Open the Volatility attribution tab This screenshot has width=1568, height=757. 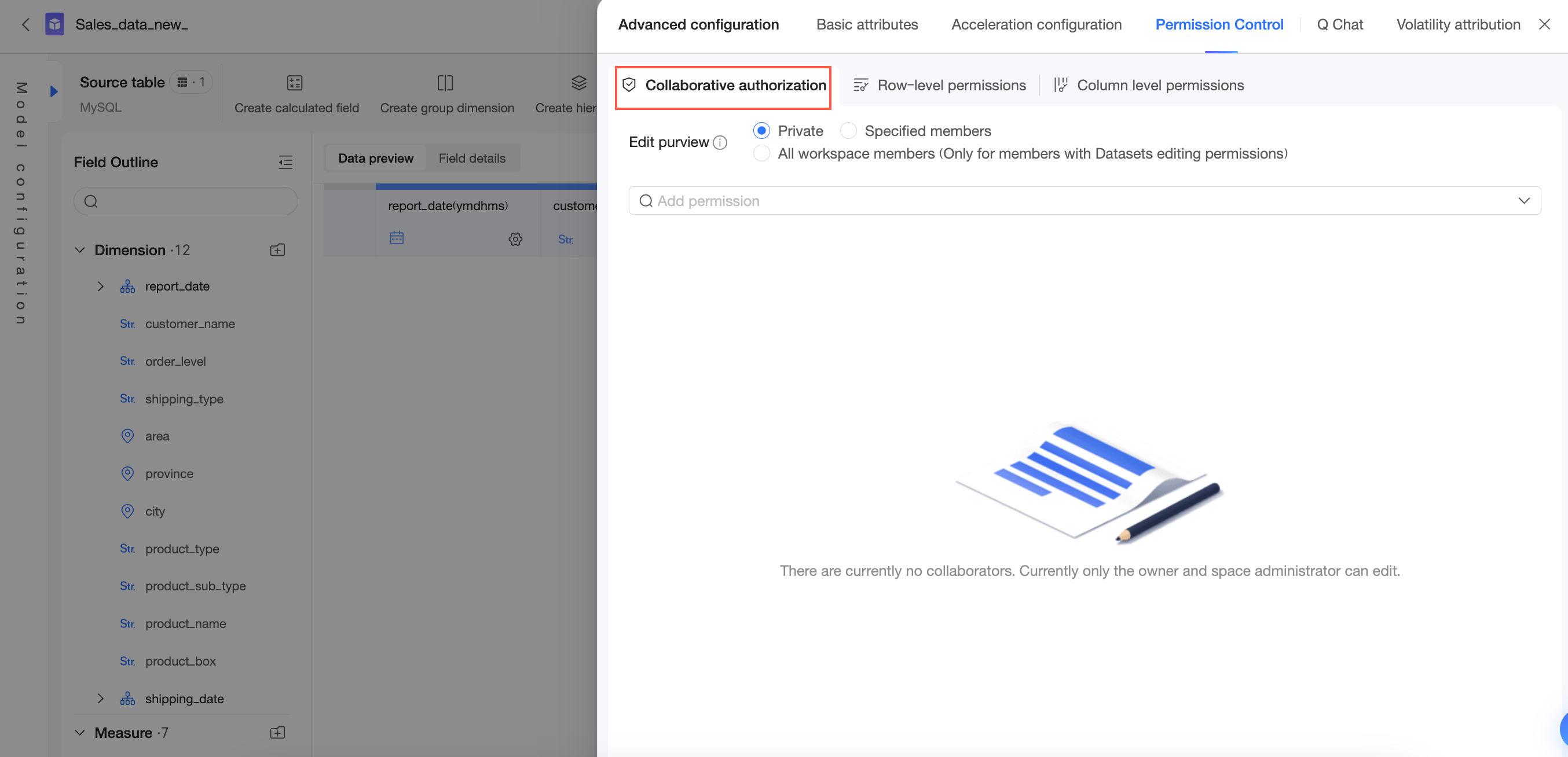pyautogui.click(x=1458, y=24)
